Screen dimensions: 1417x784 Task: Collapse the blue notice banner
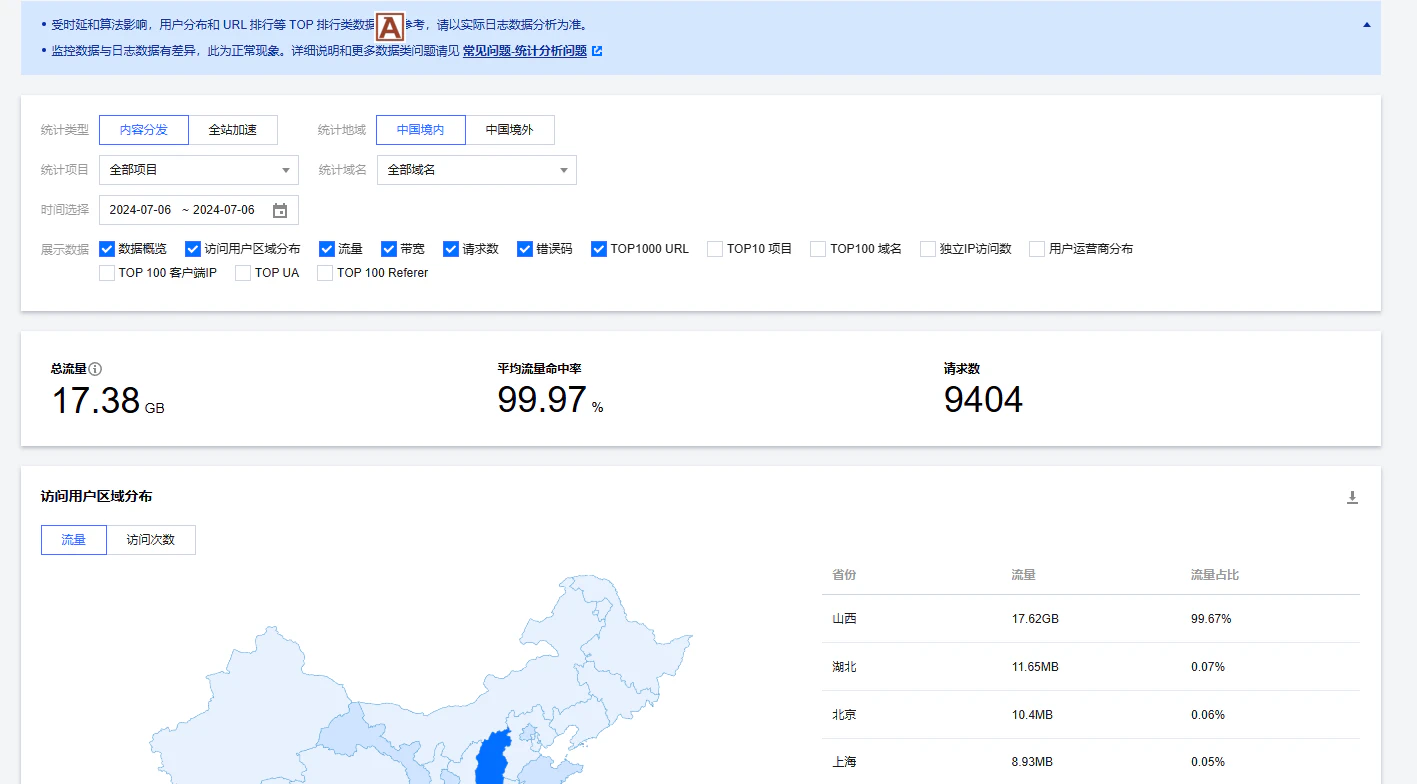(x=1368, y=23)
